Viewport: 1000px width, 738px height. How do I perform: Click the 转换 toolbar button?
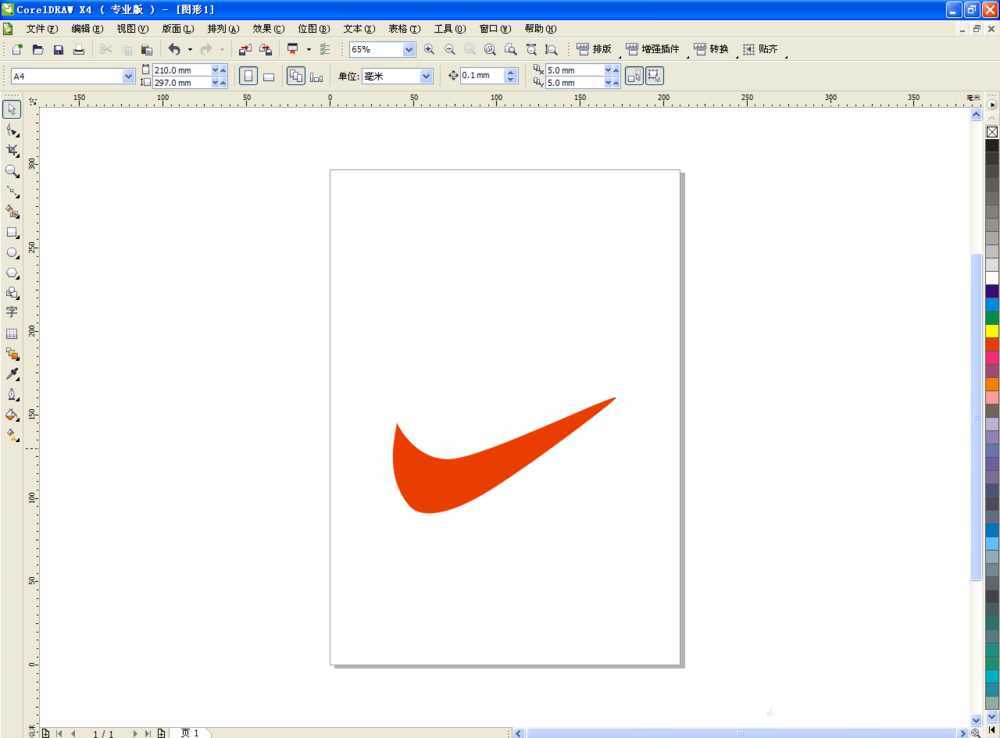point(711,49)
